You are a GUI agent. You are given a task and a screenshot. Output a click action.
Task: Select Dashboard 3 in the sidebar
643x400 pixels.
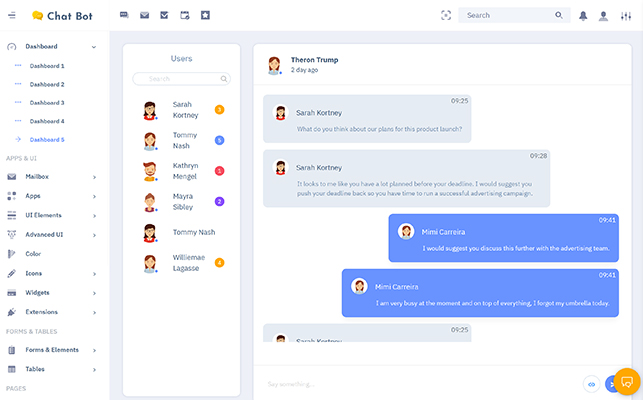[46, 103]
